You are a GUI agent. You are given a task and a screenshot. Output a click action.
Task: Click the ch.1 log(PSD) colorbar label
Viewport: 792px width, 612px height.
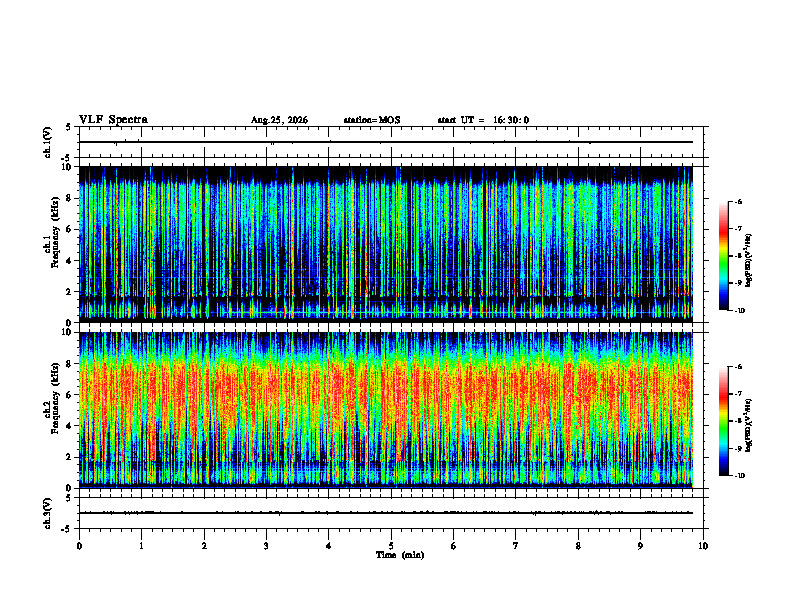pos(748,260)
